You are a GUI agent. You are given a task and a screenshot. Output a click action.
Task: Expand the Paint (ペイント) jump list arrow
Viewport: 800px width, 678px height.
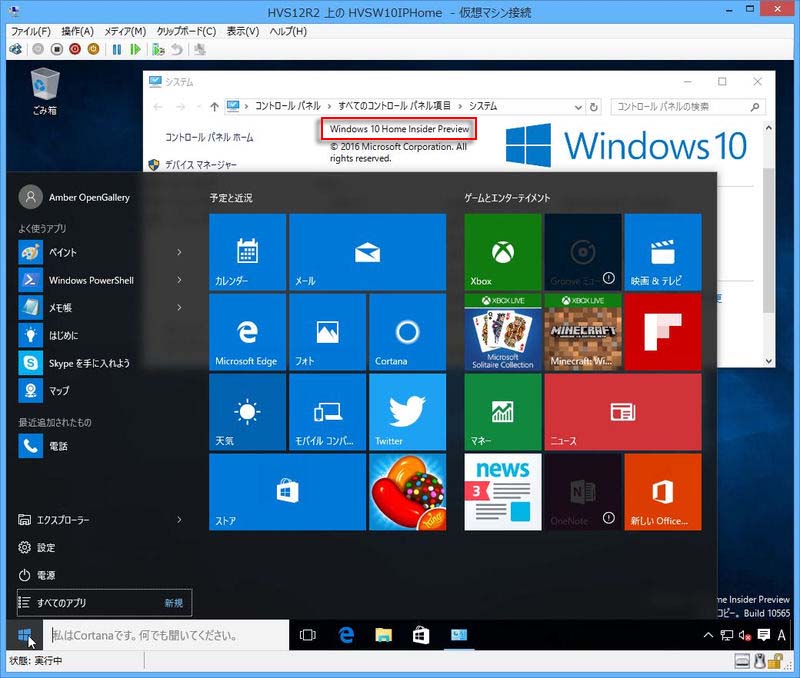(x=179, y=252)
